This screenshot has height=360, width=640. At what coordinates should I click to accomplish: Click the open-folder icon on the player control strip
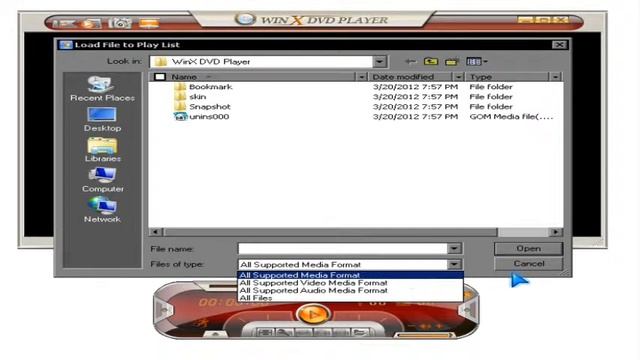[360, 333]
